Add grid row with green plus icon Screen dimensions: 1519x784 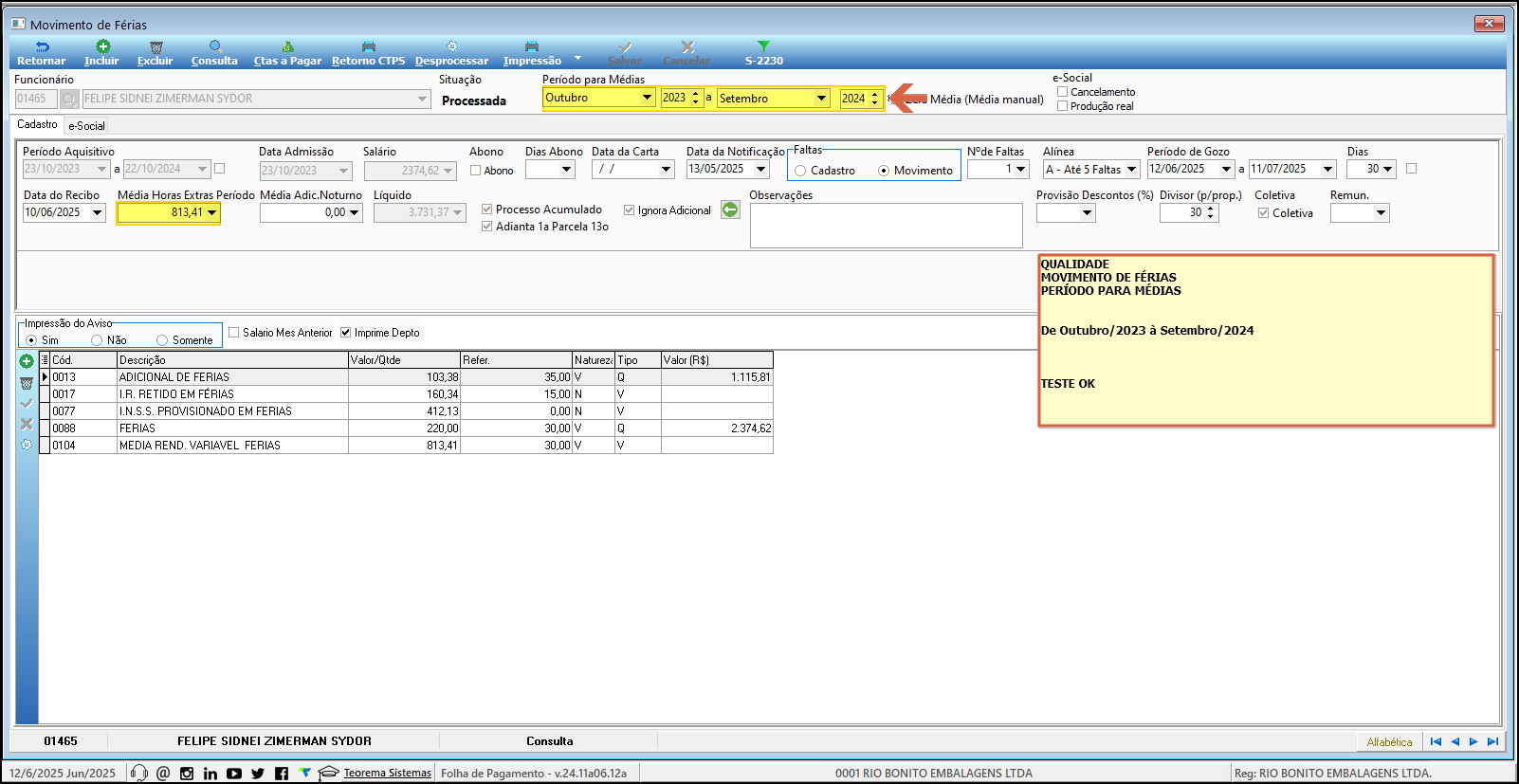27,361
